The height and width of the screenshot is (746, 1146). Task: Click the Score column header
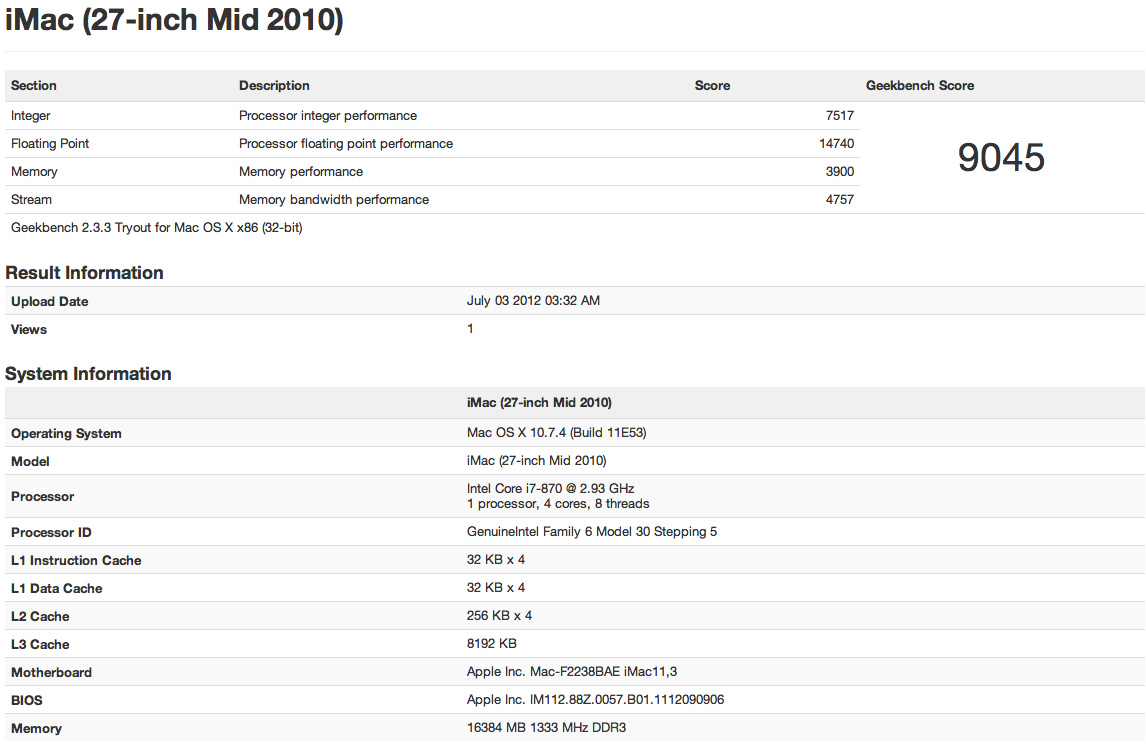[x=712, y=85]
